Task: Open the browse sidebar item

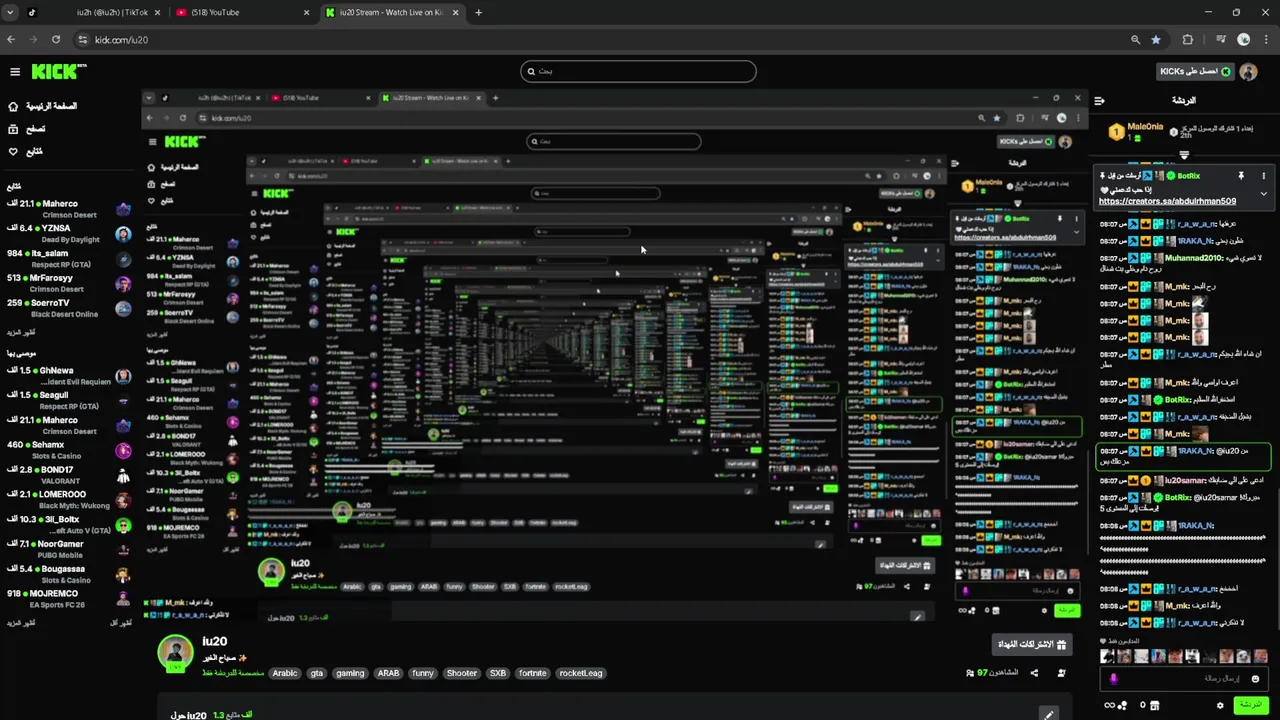Action: 27,129
